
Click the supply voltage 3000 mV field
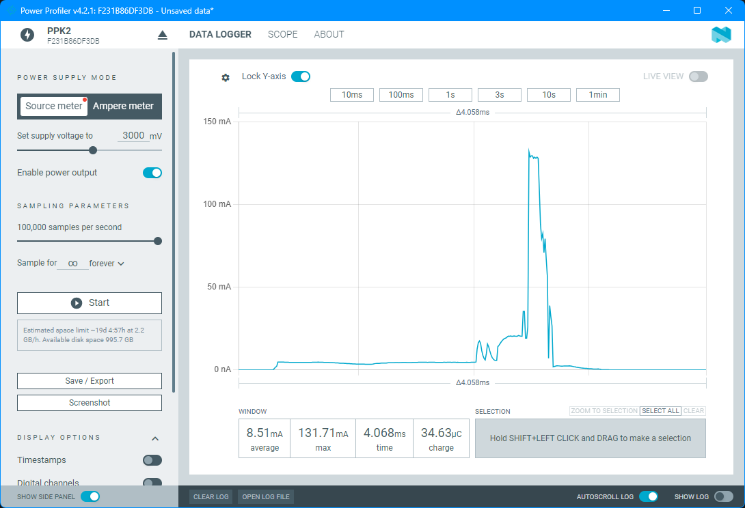(x=133, y=136)
